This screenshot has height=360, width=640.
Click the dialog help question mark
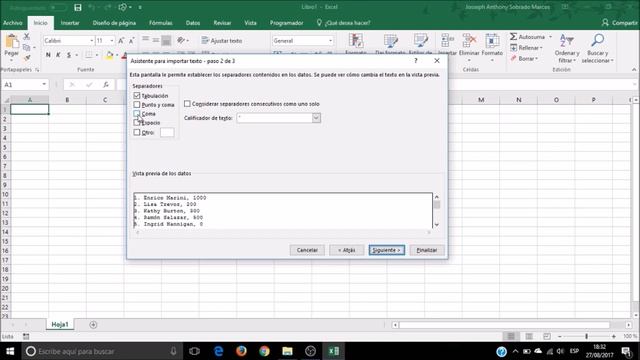coord(416,60)
